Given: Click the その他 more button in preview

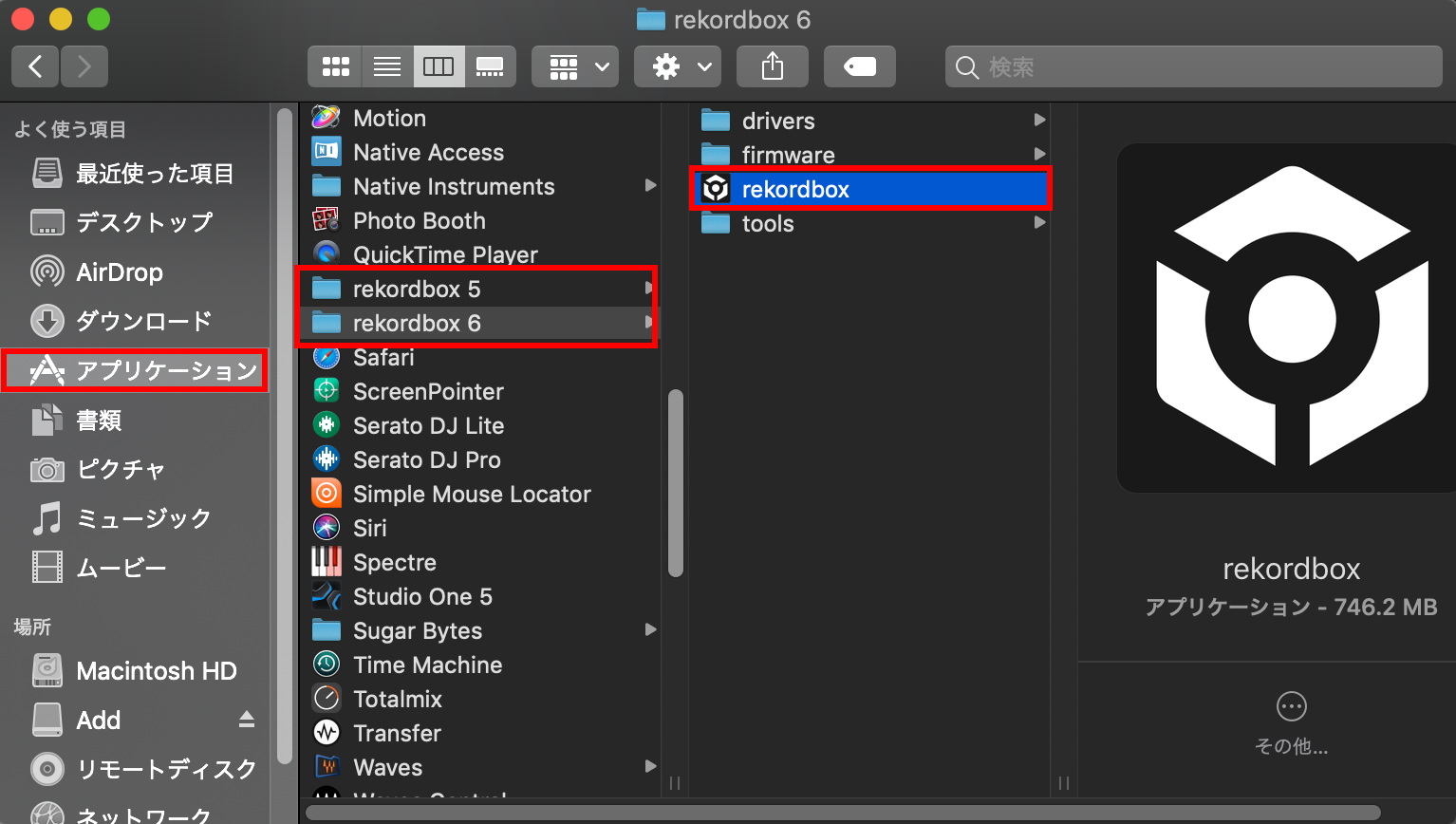Looking at the screenshot, I should (x=1291, y=707).
